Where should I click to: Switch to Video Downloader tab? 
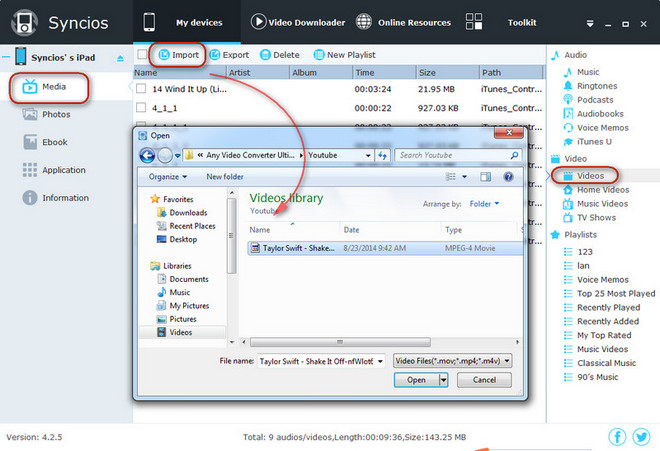pos(298,22)
